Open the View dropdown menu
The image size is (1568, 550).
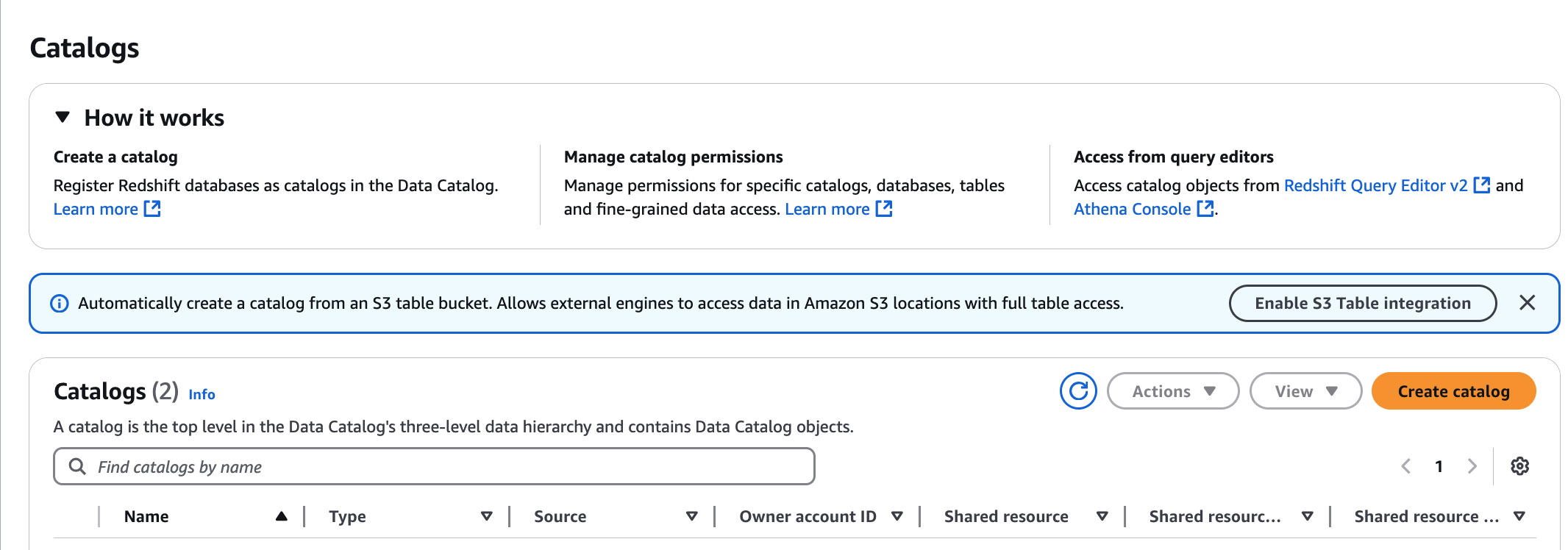pyautogui.click(x=1305, y=391)
